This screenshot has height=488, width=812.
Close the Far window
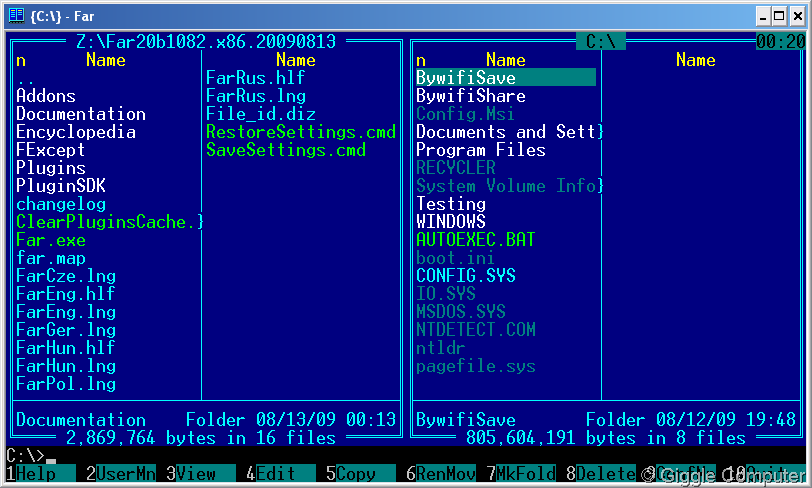tap(798, 16)
